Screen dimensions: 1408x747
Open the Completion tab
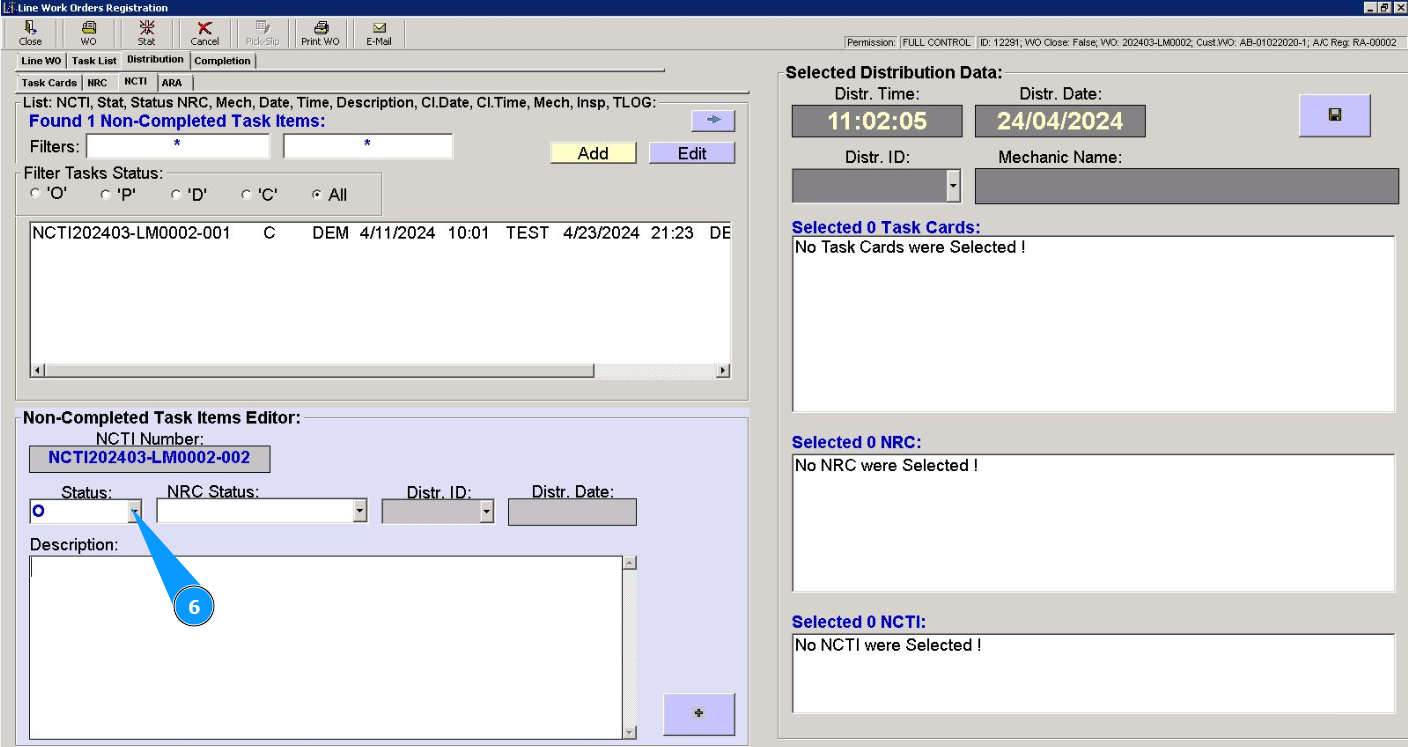tap(222, 61)
